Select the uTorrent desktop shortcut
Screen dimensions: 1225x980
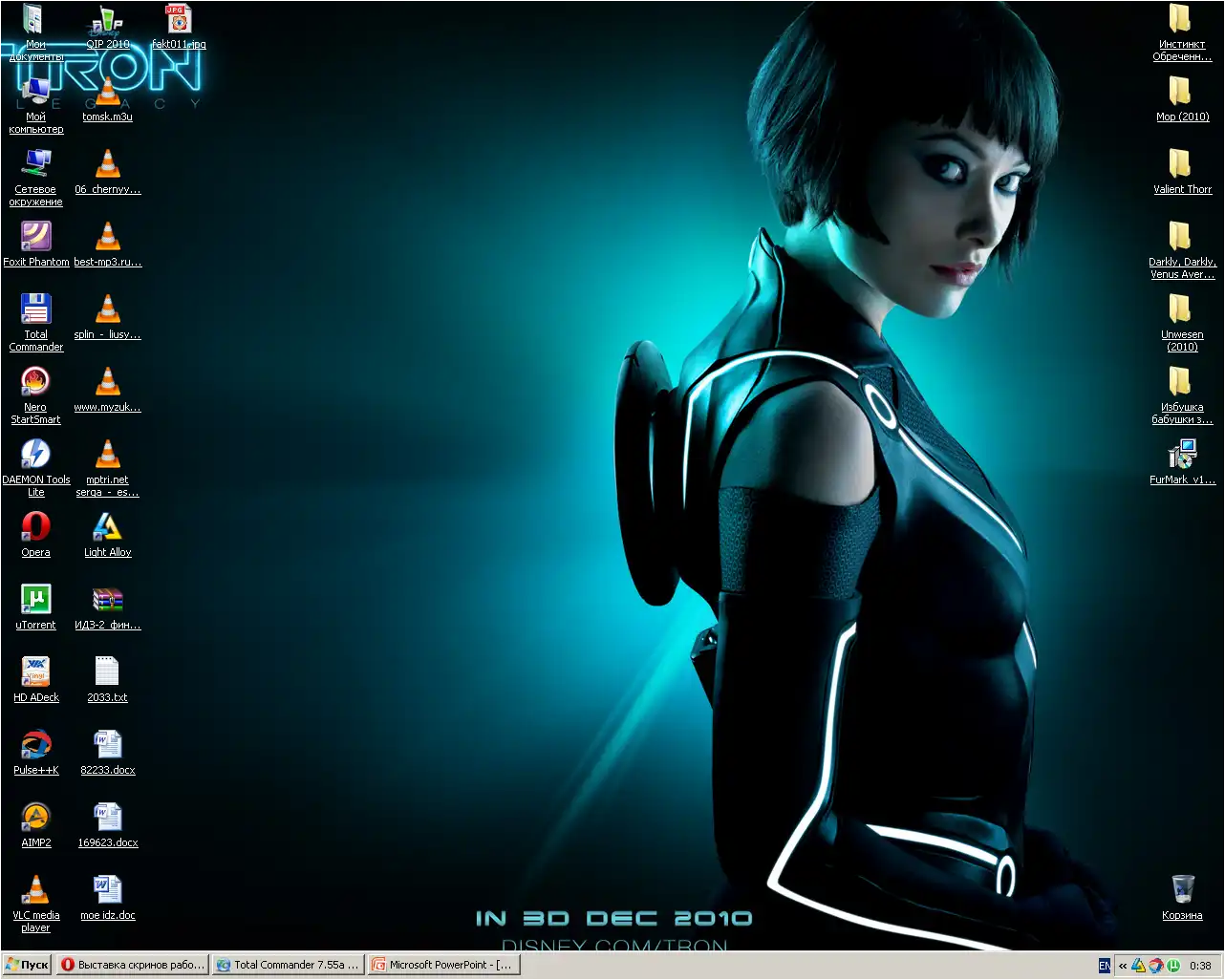pos(35,600)
